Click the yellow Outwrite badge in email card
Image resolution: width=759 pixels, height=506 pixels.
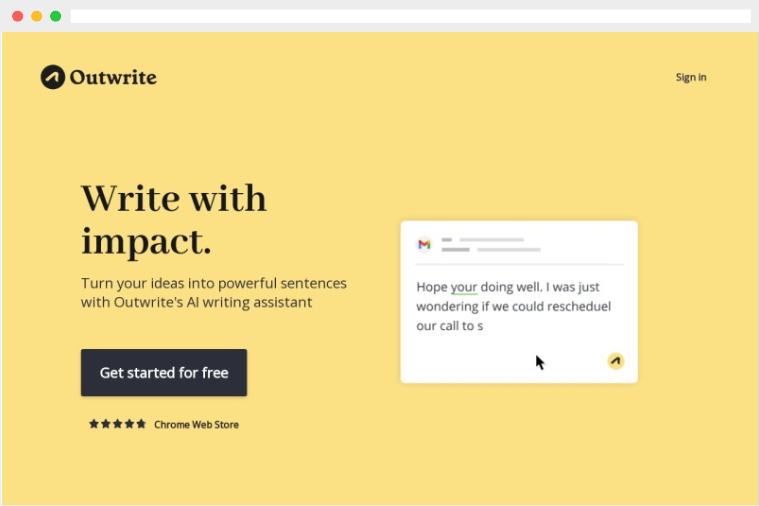click(x=616, y=361)
